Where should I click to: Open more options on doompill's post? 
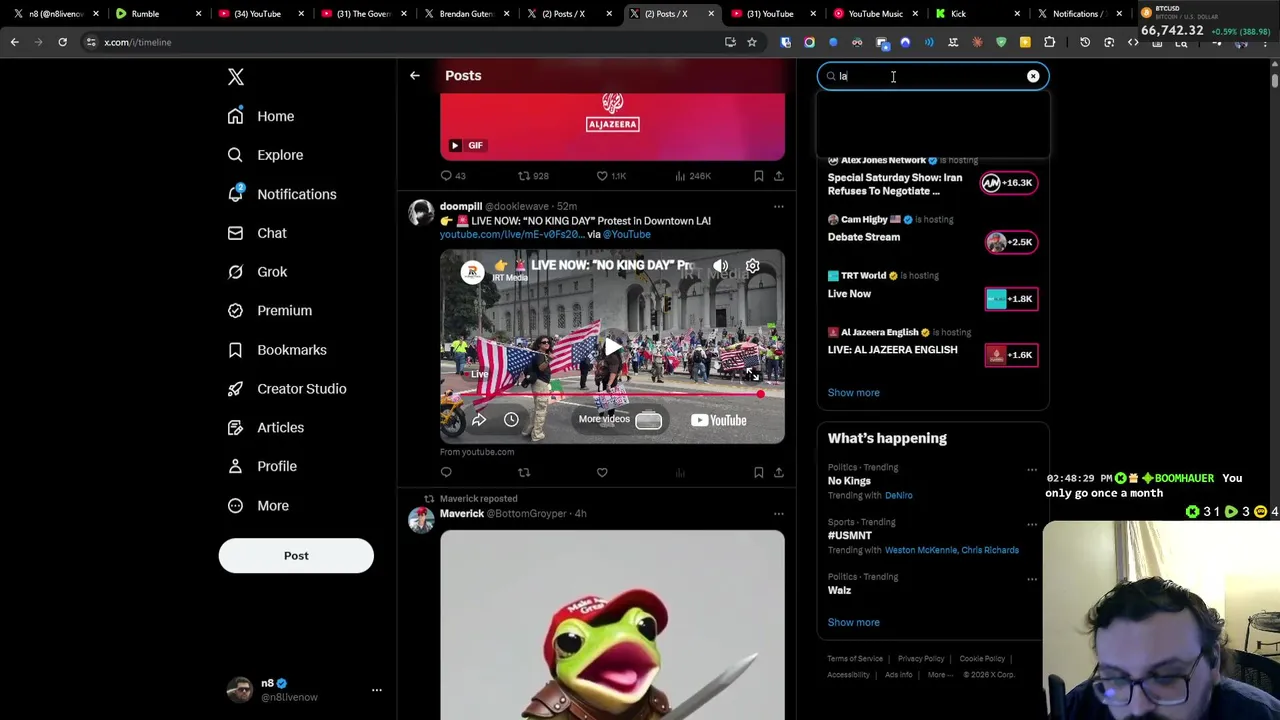pos(778,207)
